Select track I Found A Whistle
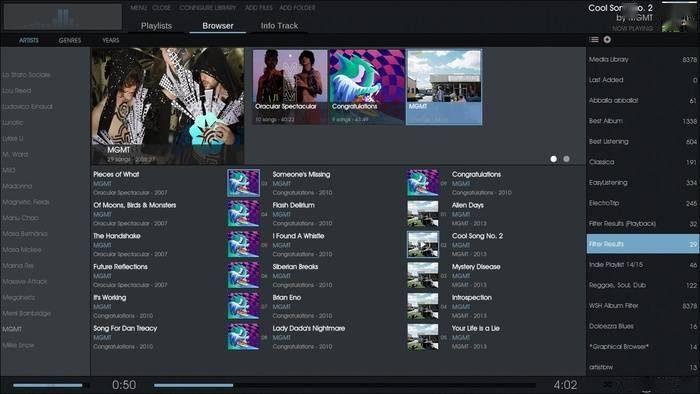Screen dimensions: 700x394 [298, 236]
